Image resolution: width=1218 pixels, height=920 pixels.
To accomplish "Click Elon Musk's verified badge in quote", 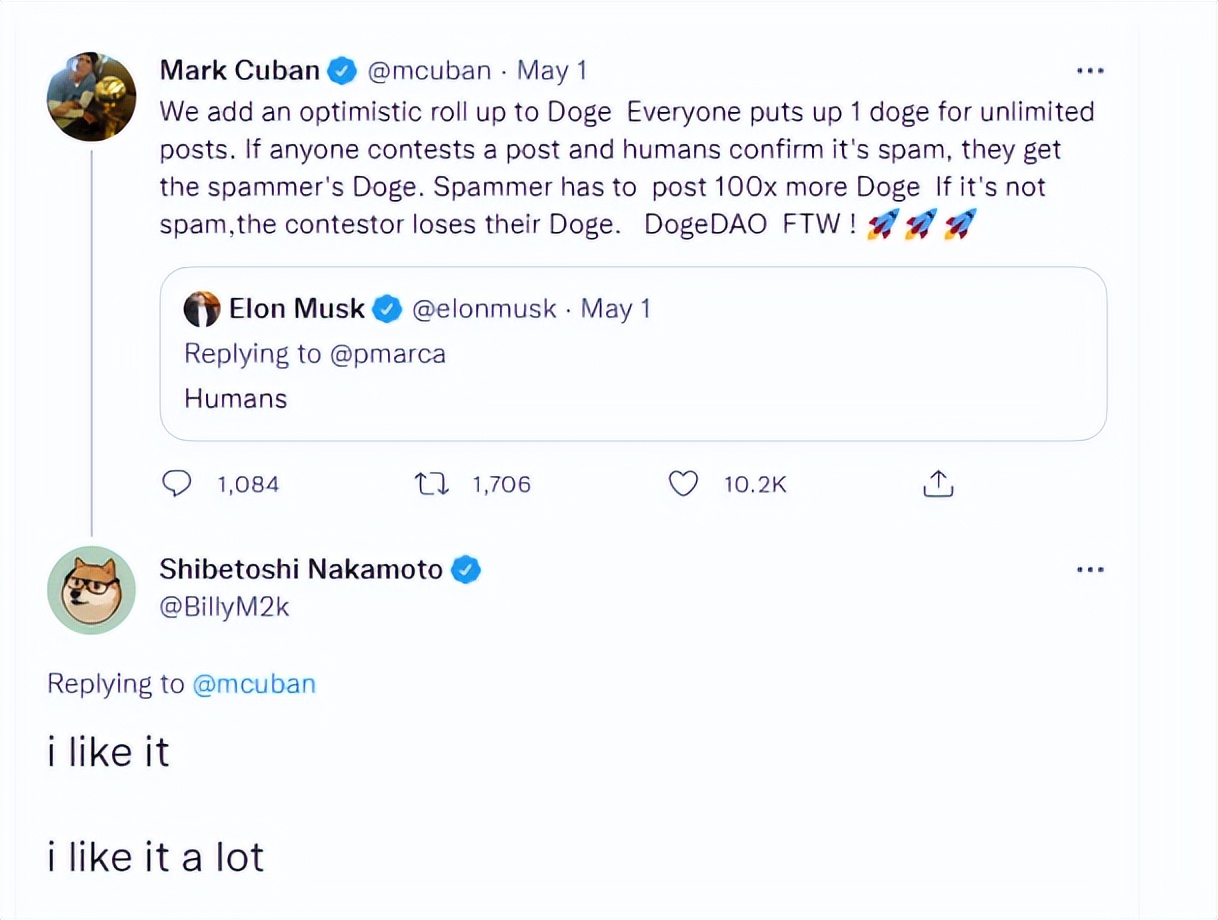I will pyautogui.click(x=387, y=309).
